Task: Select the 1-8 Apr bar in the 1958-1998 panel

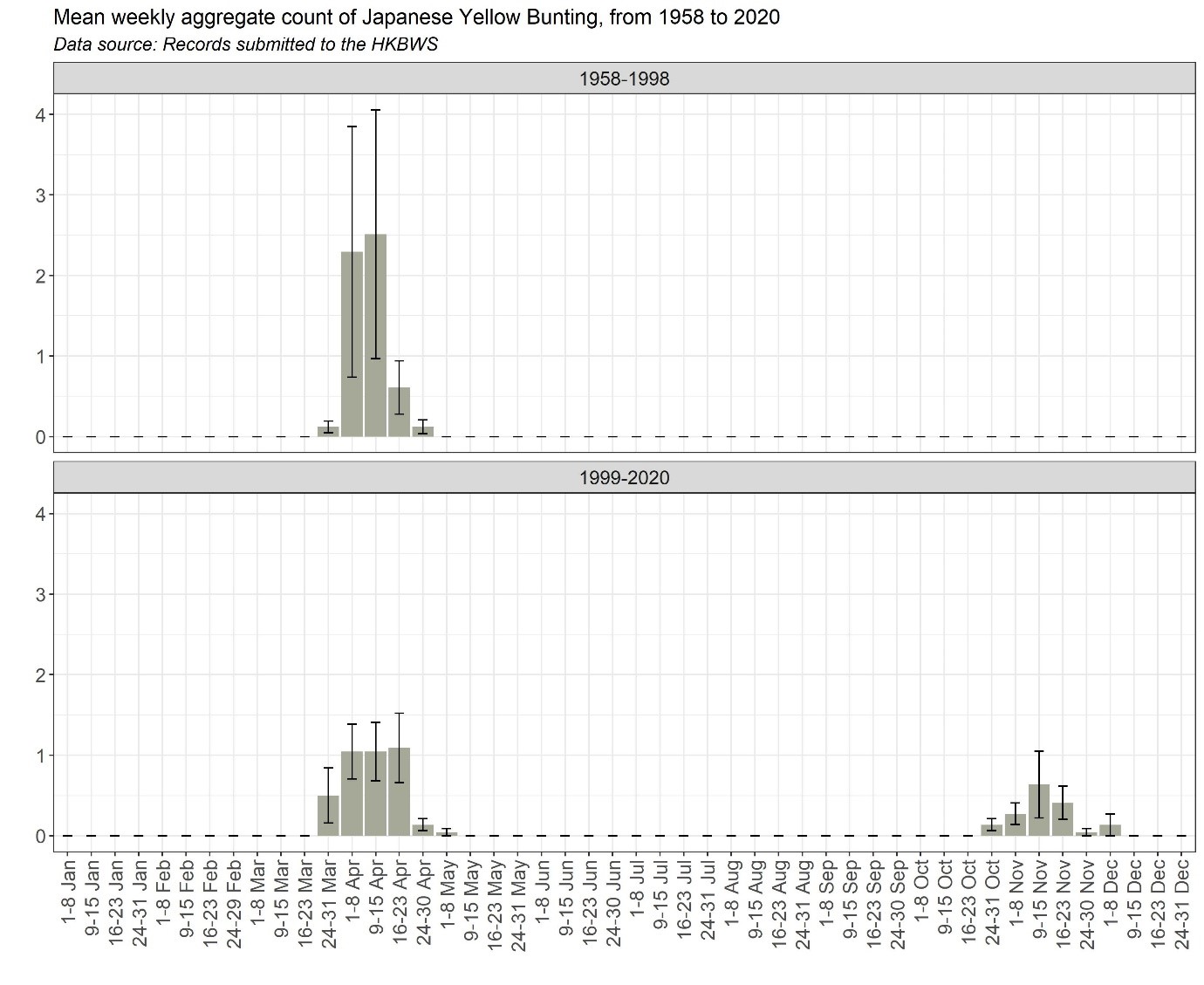Action: [352, 344]
